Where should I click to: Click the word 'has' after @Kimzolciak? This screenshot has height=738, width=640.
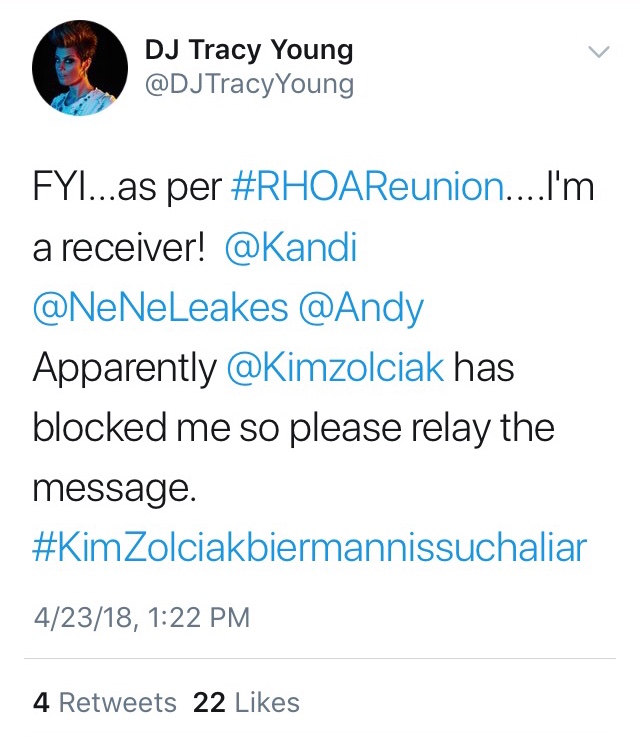484,368
